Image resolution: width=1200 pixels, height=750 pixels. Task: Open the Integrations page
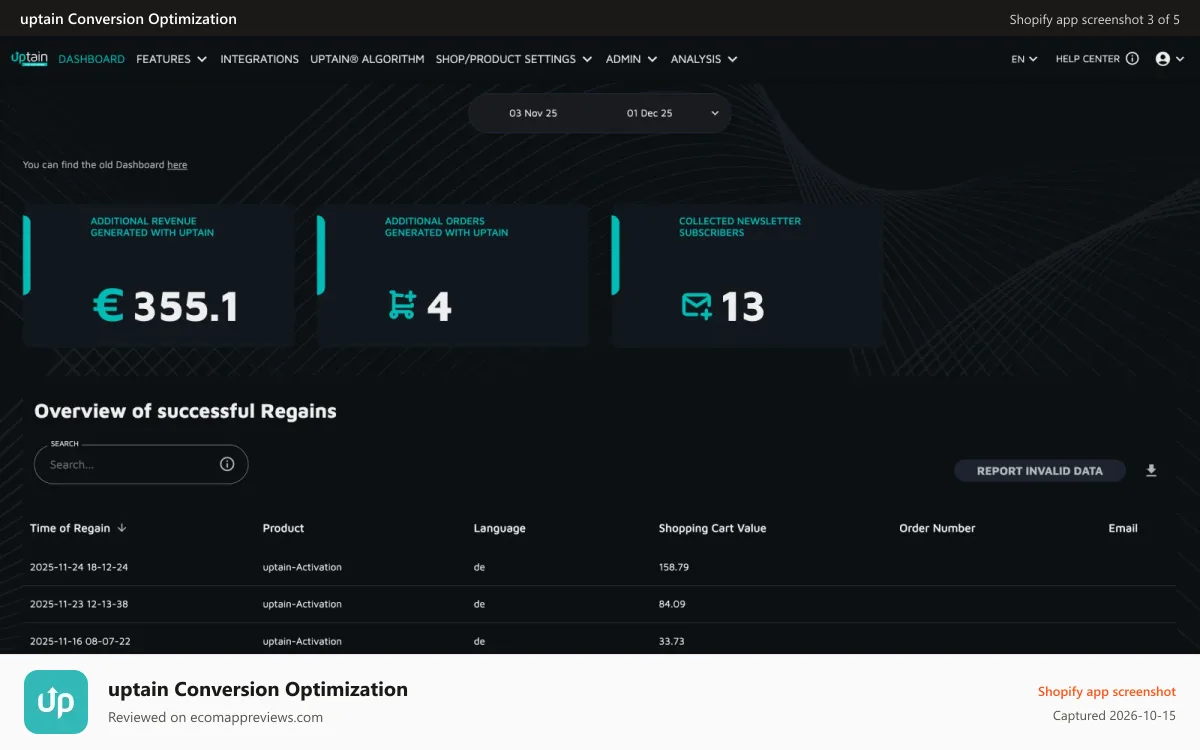(x=259, y=59)
